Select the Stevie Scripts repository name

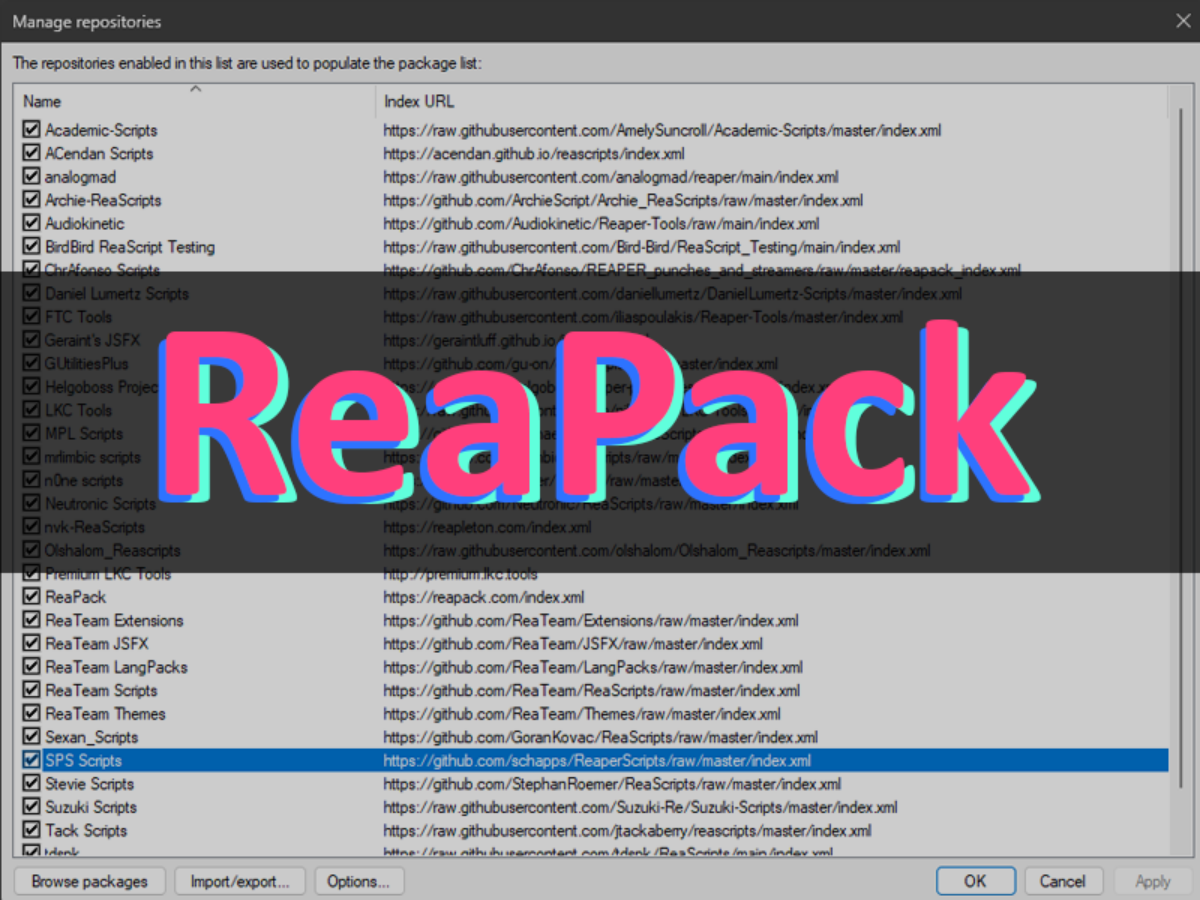click(x=89, y=784)
